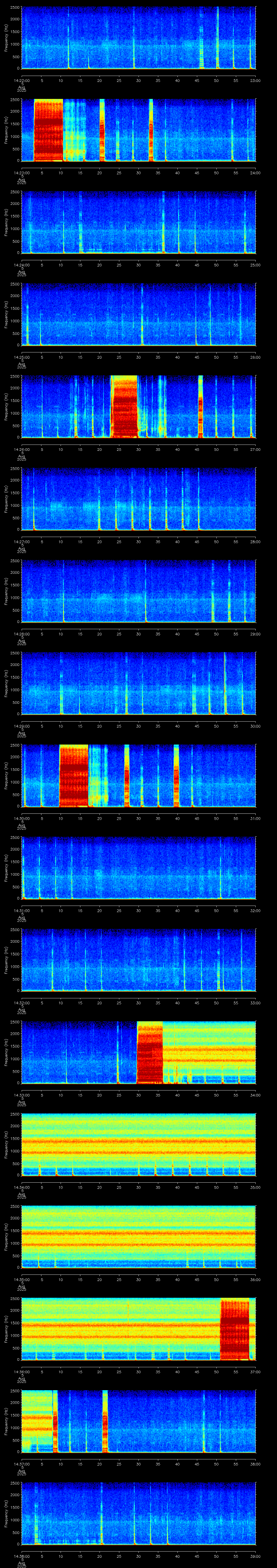Image resolution: width=277 pixels, height=1568 pixels.
Task: Click the 23:00 end label of the 14:22:00 axis
Action: pyautogui.click(x=256, y=80)
